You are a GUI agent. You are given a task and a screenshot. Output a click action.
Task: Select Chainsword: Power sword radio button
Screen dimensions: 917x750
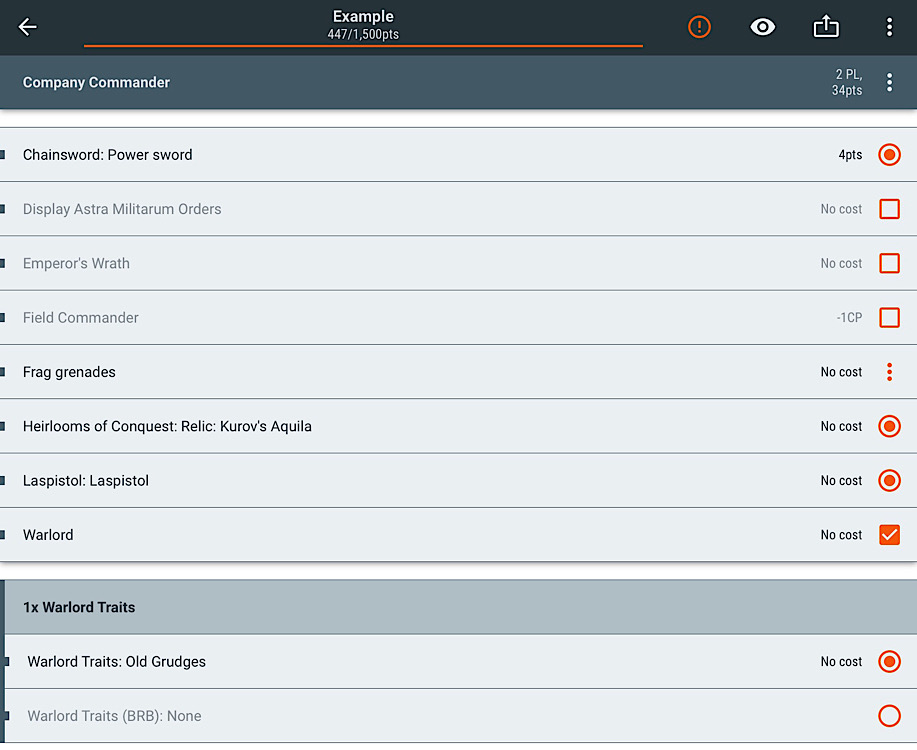pyautogui.click(x=889, y=155)
